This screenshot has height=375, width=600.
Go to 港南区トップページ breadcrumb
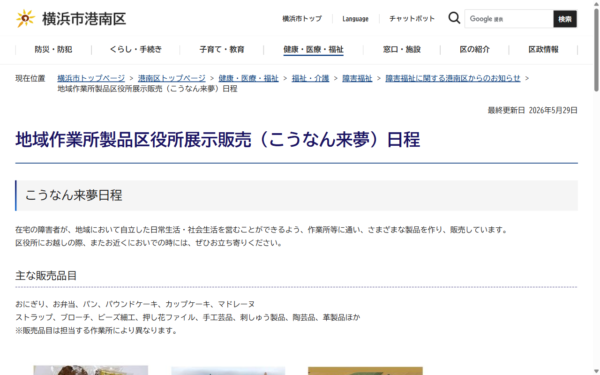[x=172, y=78]
